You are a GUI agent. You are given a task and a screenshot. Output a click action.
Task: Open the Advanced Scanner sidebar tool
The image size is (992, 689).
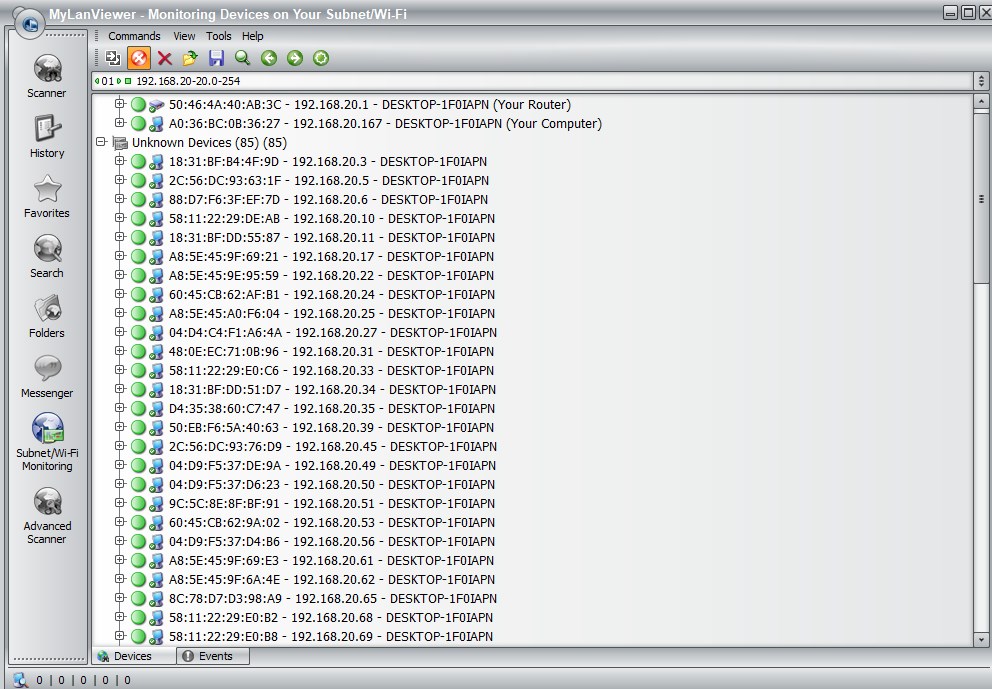tap(47, 515)
